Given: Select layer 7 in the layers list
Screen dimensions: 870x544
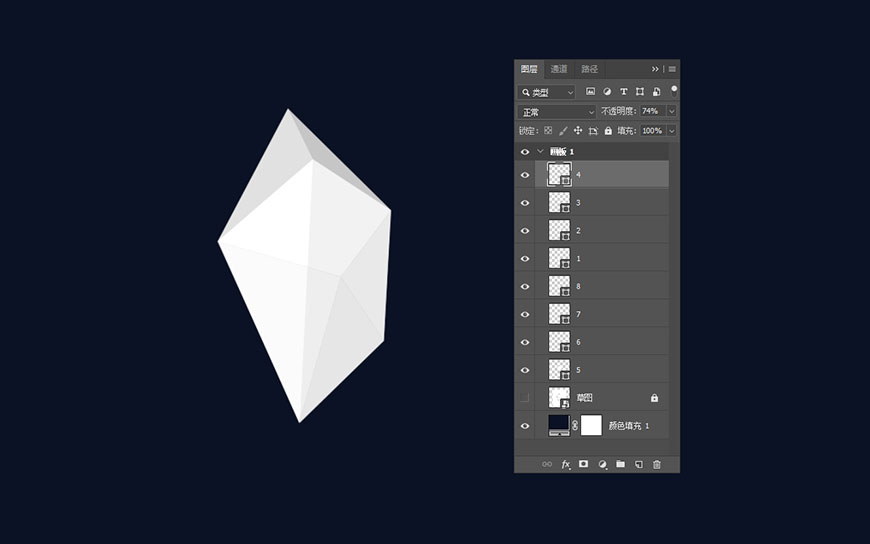Looking at the screenshot, I should pyautogui.click(x=601, y=314).
